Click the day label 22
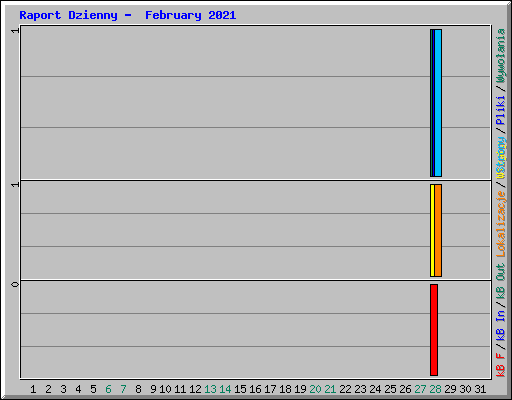Screen dimensions: 512x400 (x=345, y=389)
